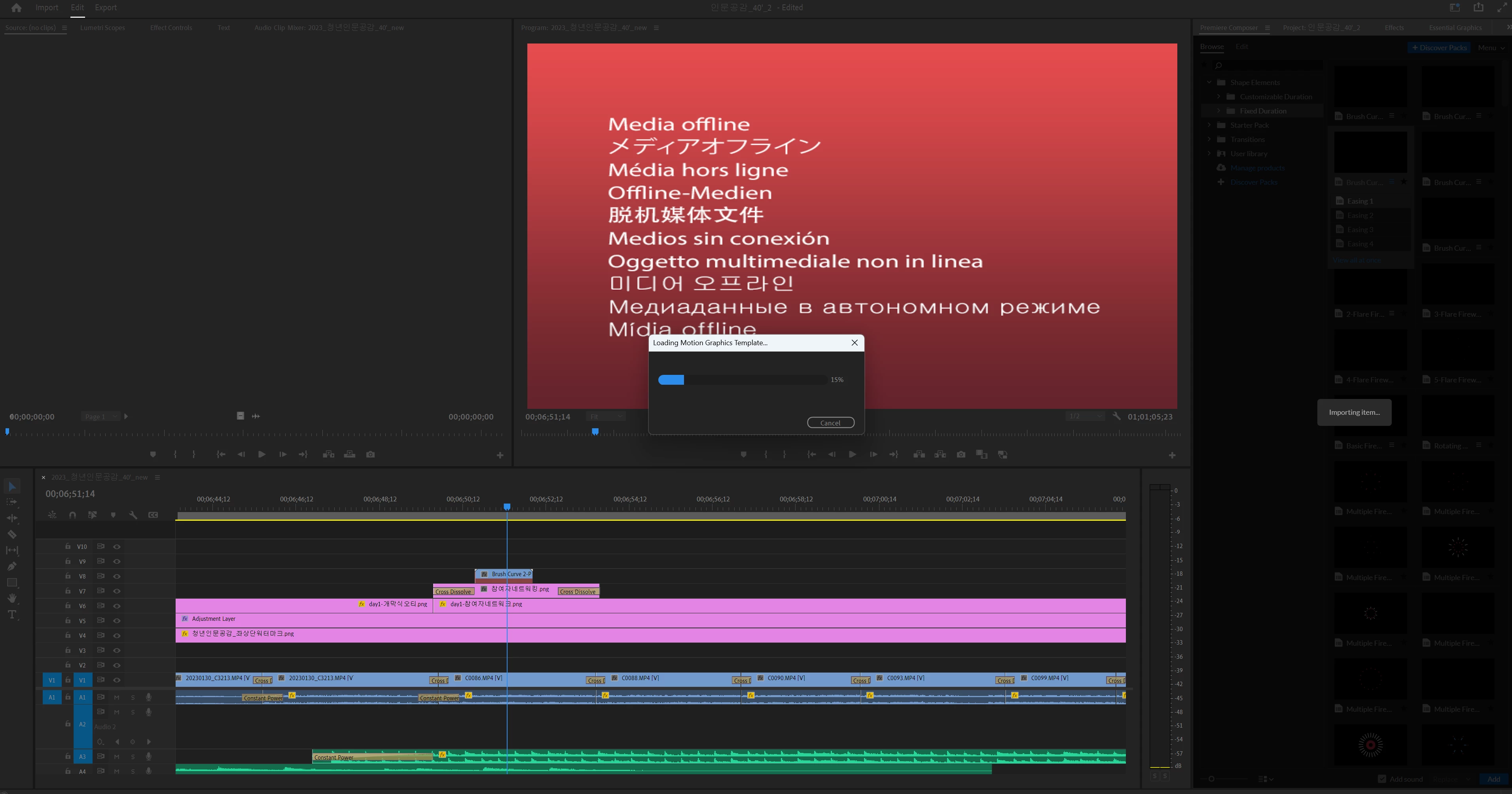Open the wrench settings icon in Program monitor

tap(1116, 416)
